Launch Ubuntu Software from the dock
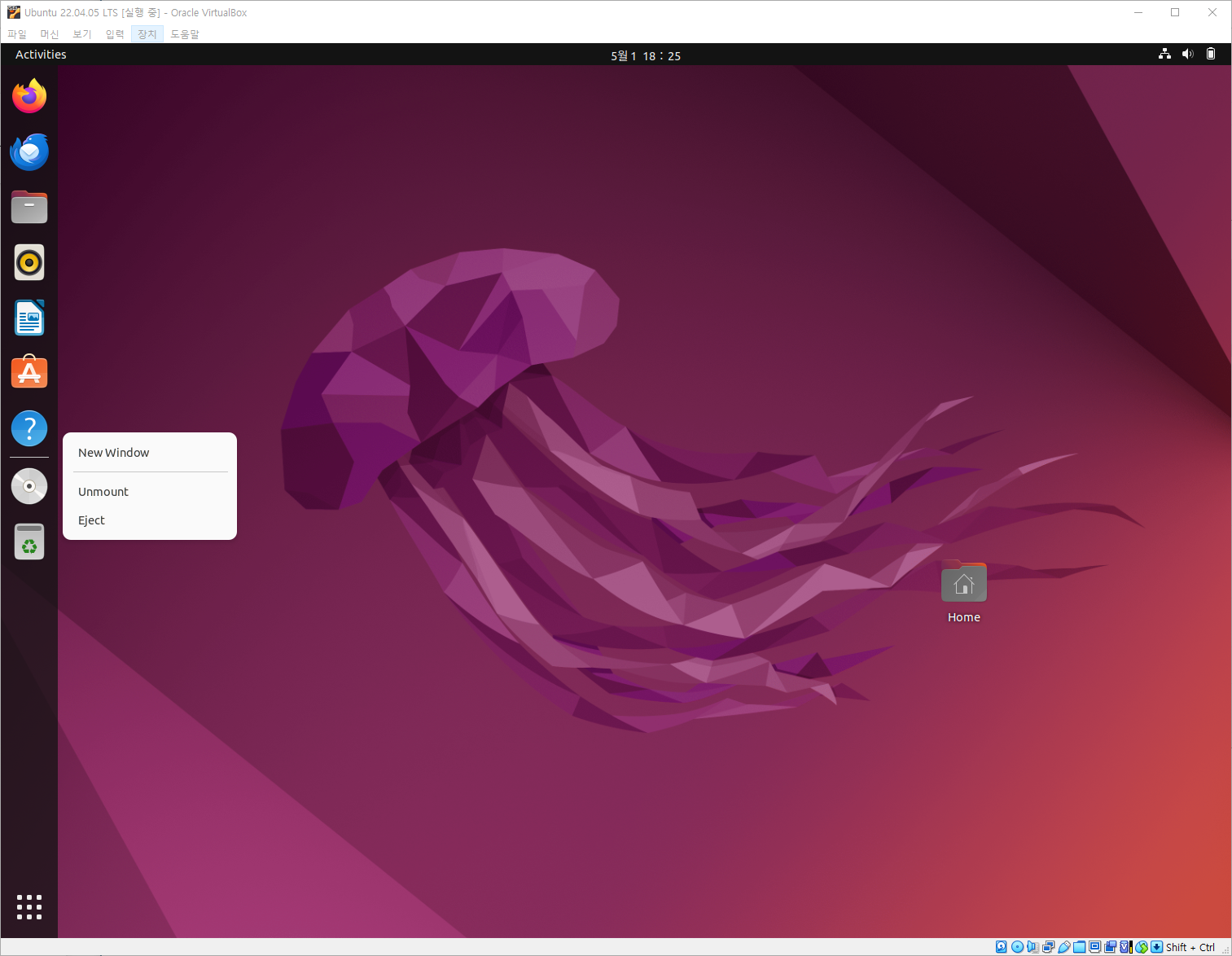The image size is (1232, 956). pos(29,373)
